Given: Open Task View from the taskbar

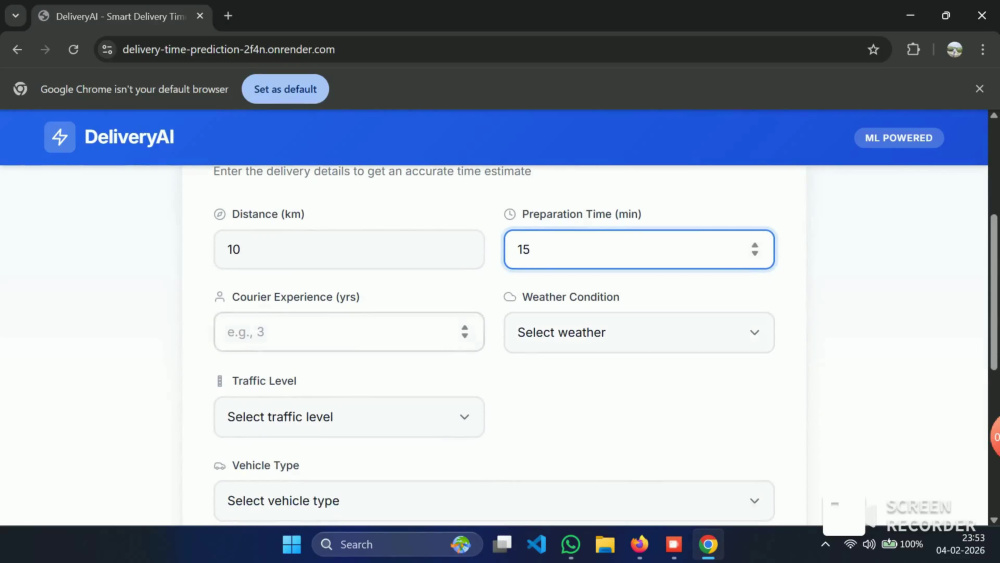Looking at the screenshot, I should point(502,545).
